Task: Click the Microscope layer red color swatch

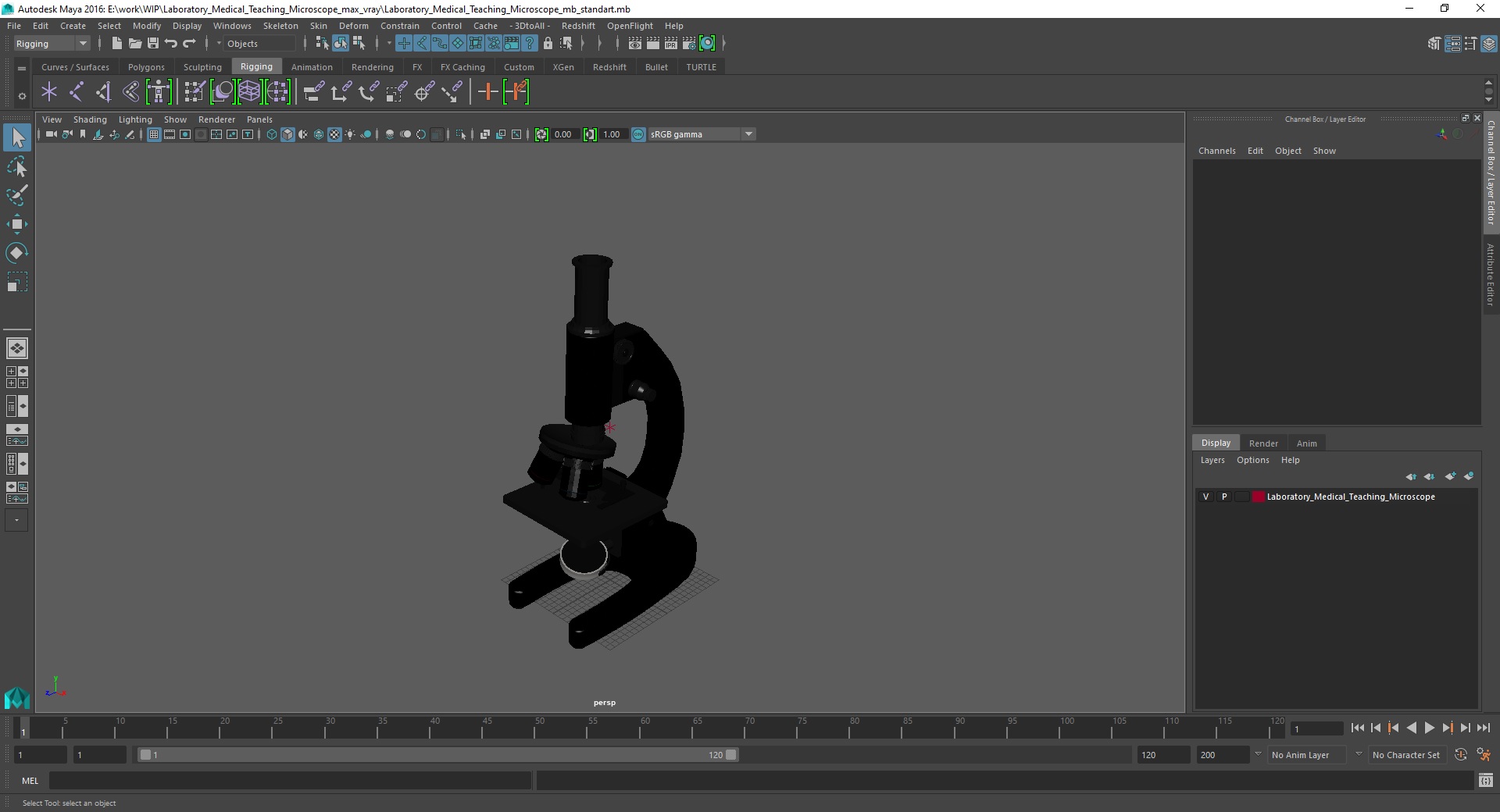Action: click(x=1258, y=497)
